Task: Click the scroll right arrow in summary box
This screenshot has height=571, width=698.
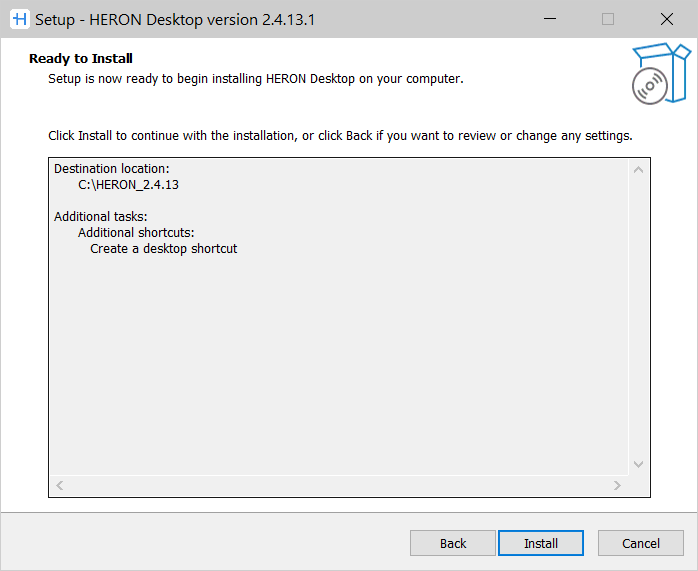Action: pyautogui.click(x=618, y=486)
